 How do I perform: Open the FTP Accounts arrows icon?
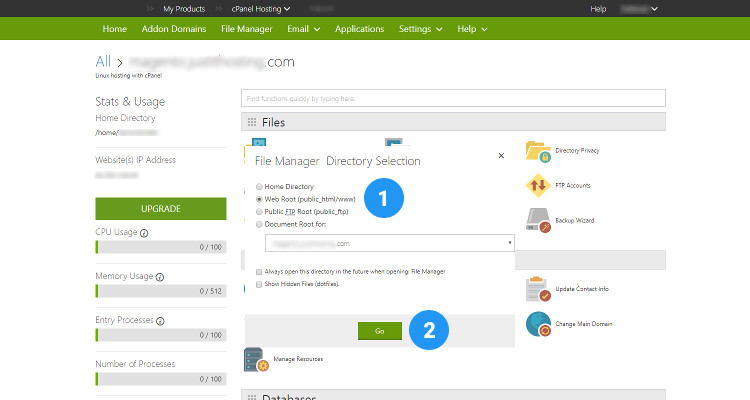coord(538,186)
